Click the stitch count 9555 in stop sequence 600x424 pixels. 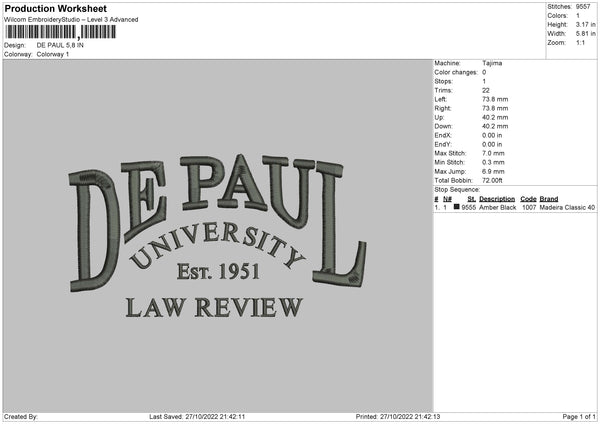468,207
